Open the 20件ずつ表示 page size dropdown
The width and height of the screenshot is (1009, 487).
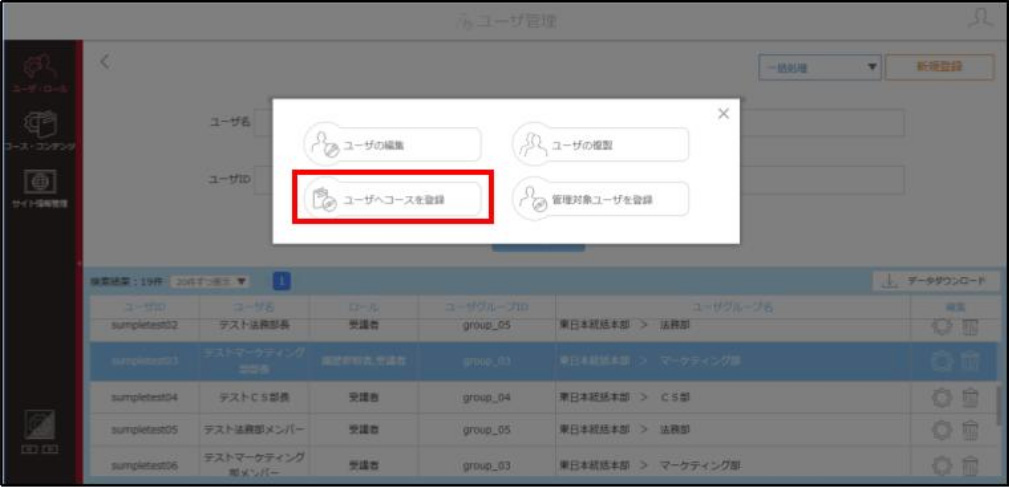(x=210, y=281)
